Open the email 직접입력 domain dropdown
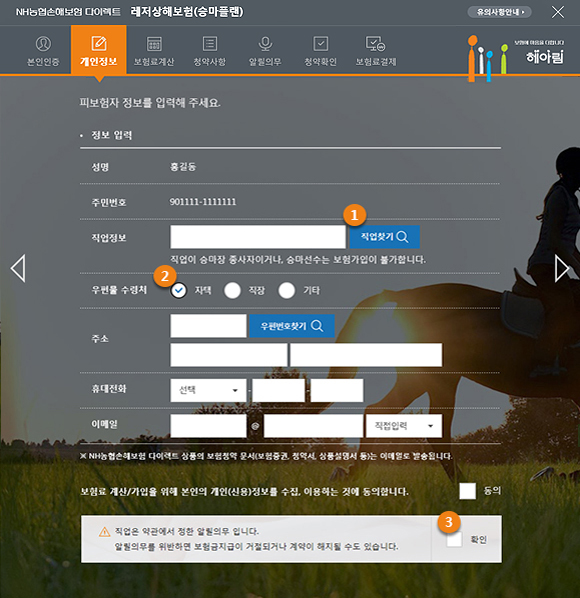 404,426
